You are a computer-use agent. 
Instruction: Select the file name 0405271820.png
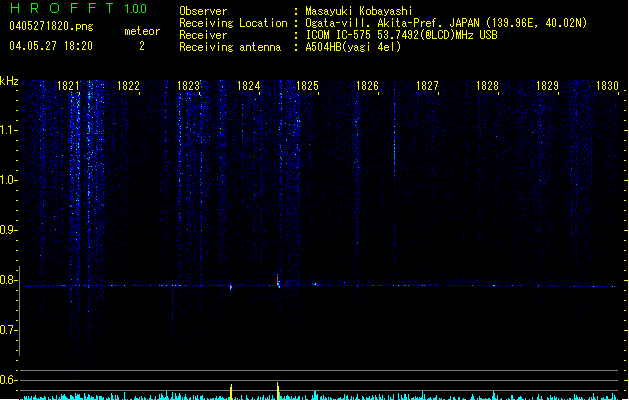(51, 27)
